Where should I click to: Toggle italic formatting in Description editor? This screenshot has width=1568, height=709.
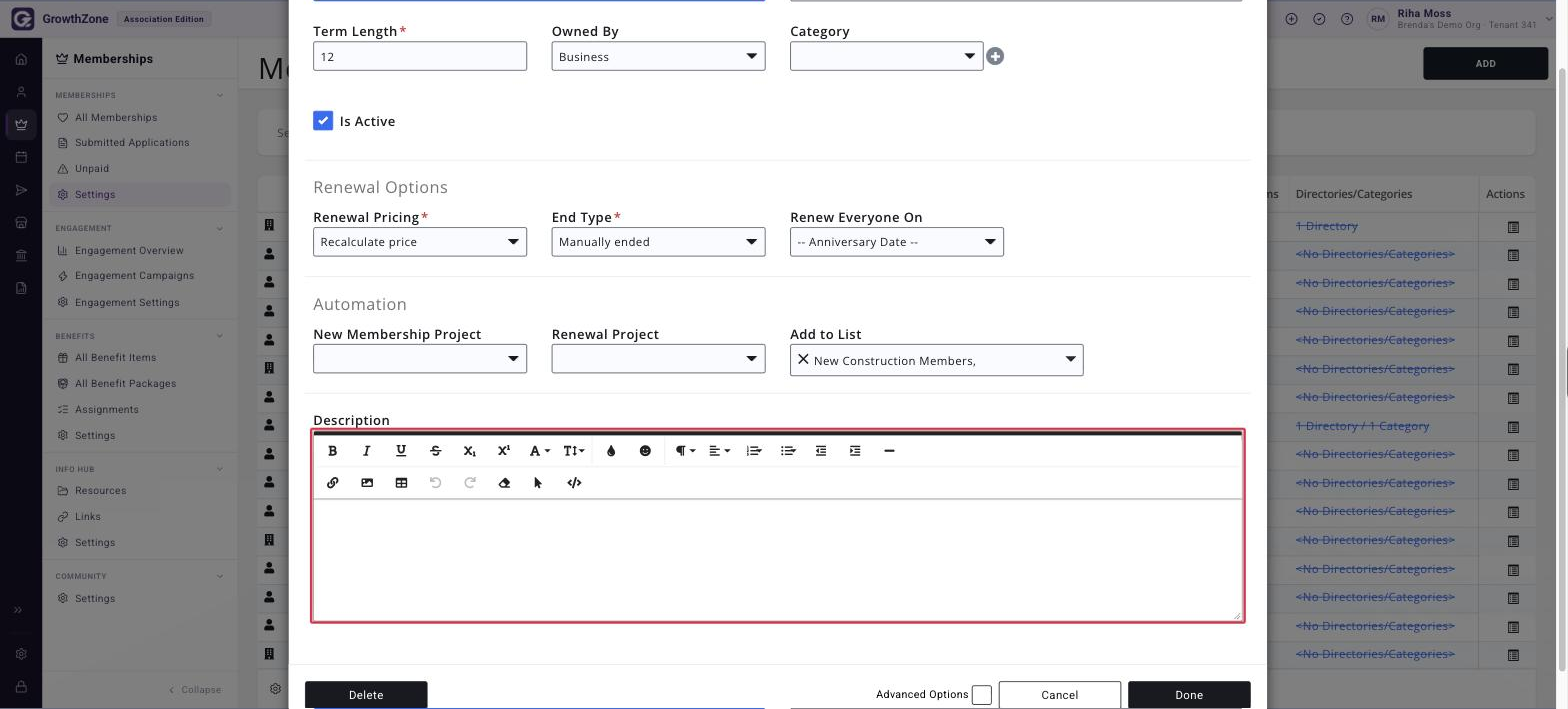click(x=367, y=451)
